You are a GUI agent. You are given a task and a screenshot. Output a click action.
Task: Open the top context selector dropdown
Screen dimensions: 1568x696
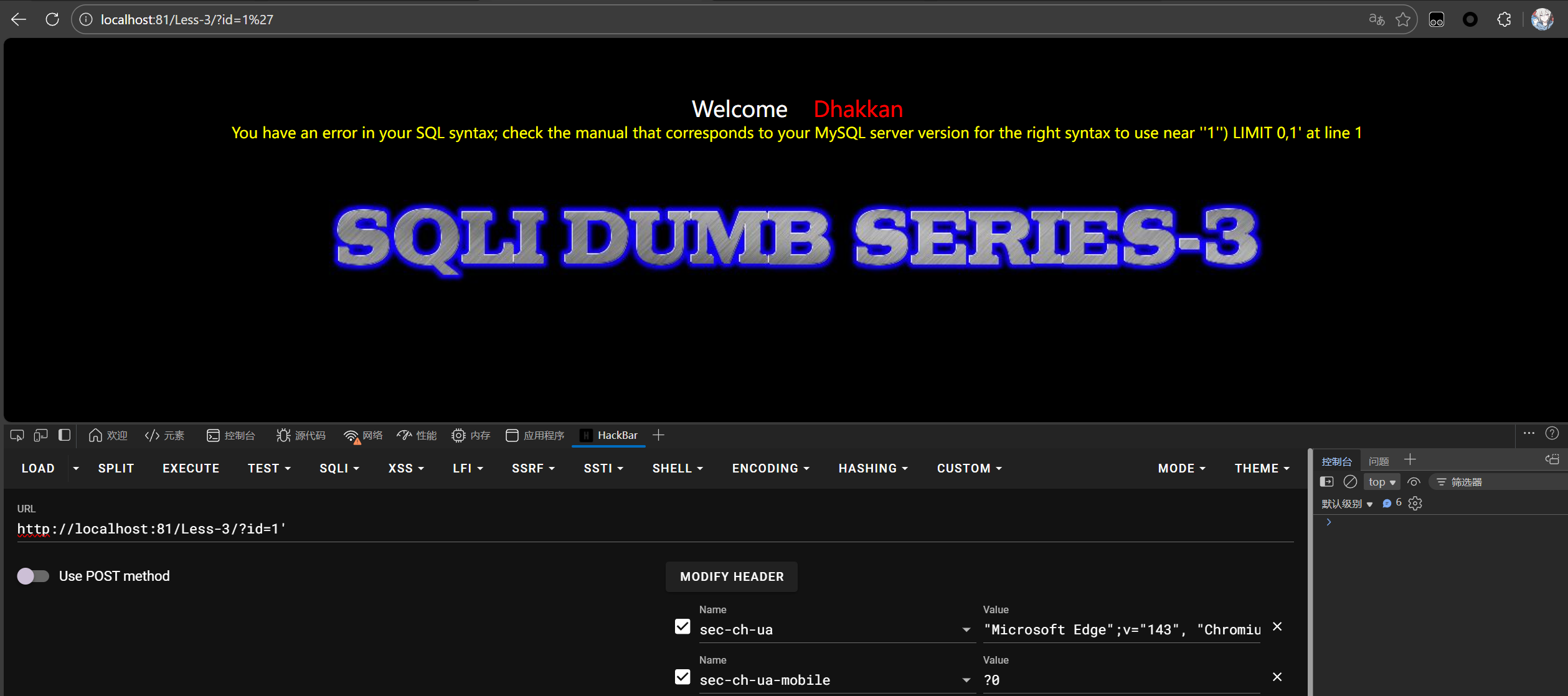[x=1381, y=482]
